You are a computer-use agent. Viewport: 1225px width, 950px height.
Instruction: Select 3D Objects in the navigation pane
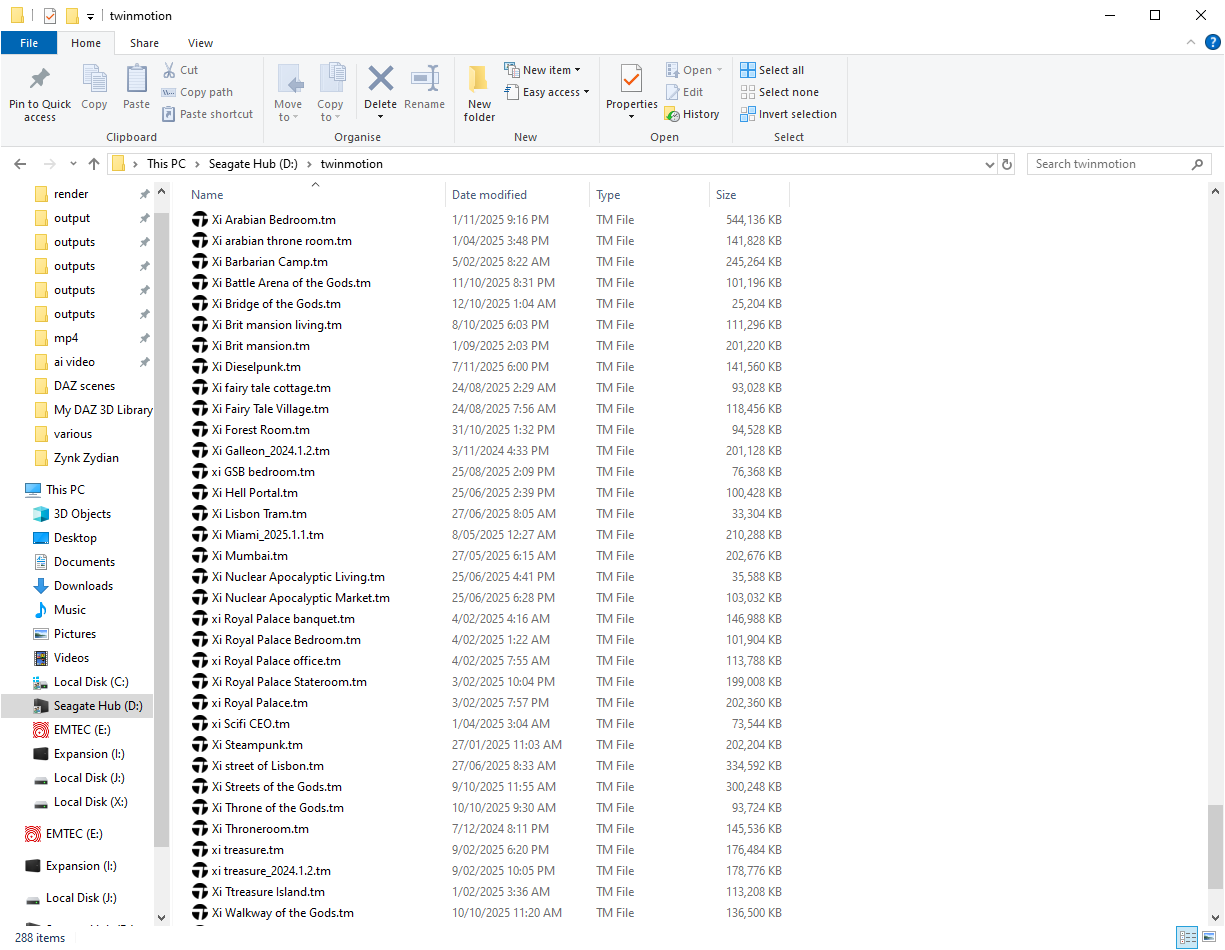point(82,514)
